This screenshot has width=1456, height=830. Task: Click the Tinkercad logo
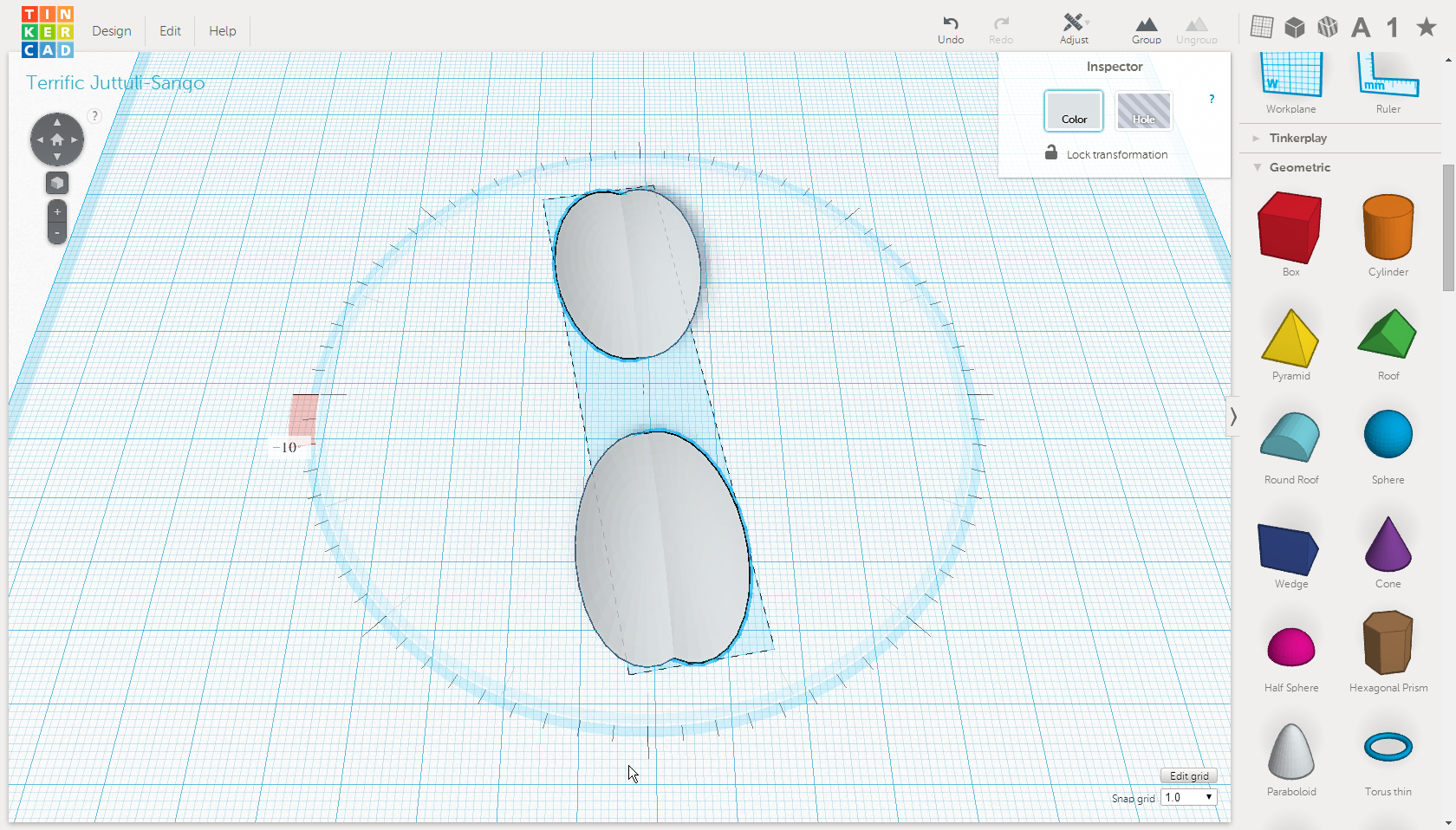click(x=48, y=31)
